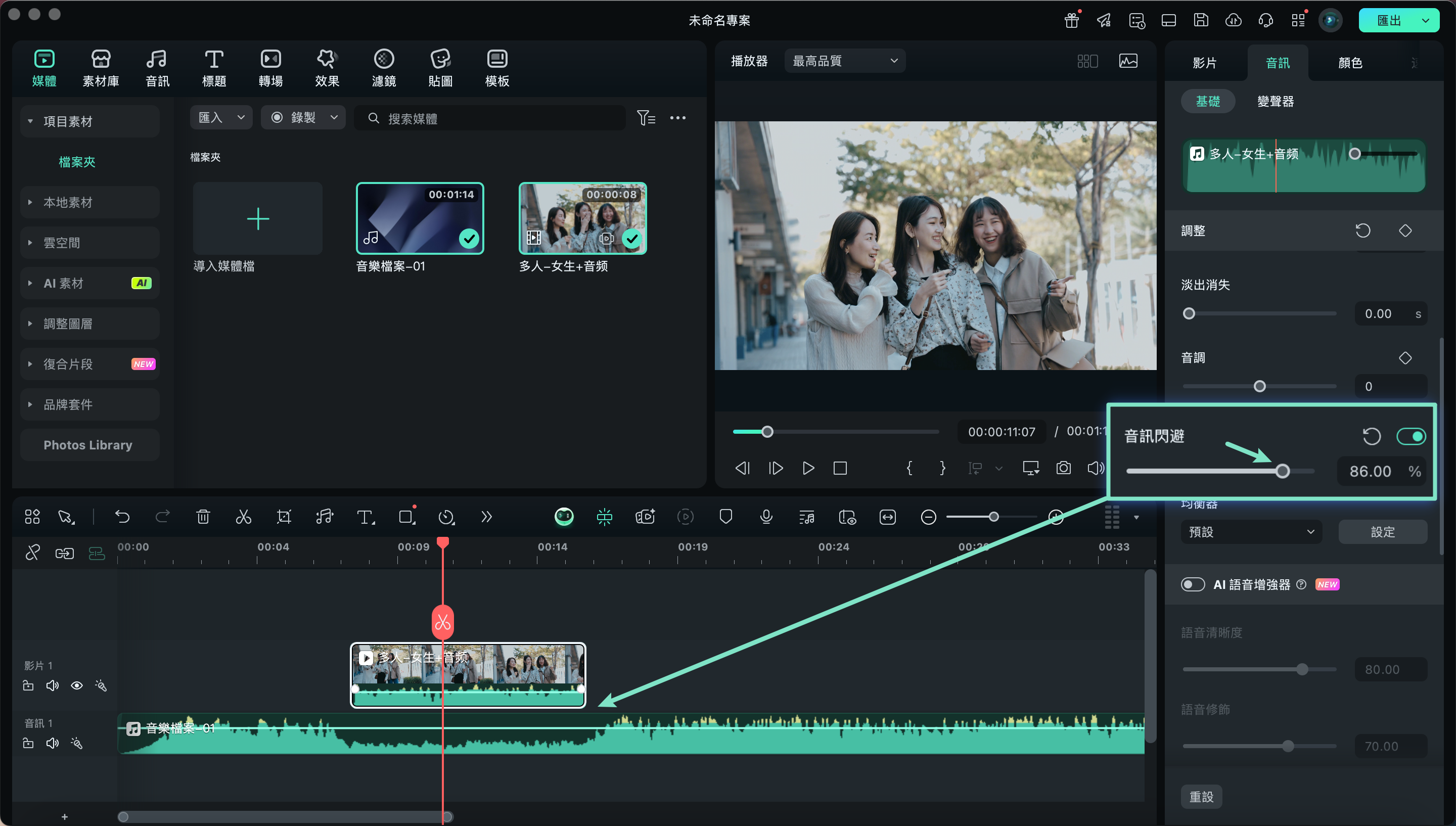Click the delete trash icon
Viewport: 1456px width, 826px height.
(x=203, y=516)
